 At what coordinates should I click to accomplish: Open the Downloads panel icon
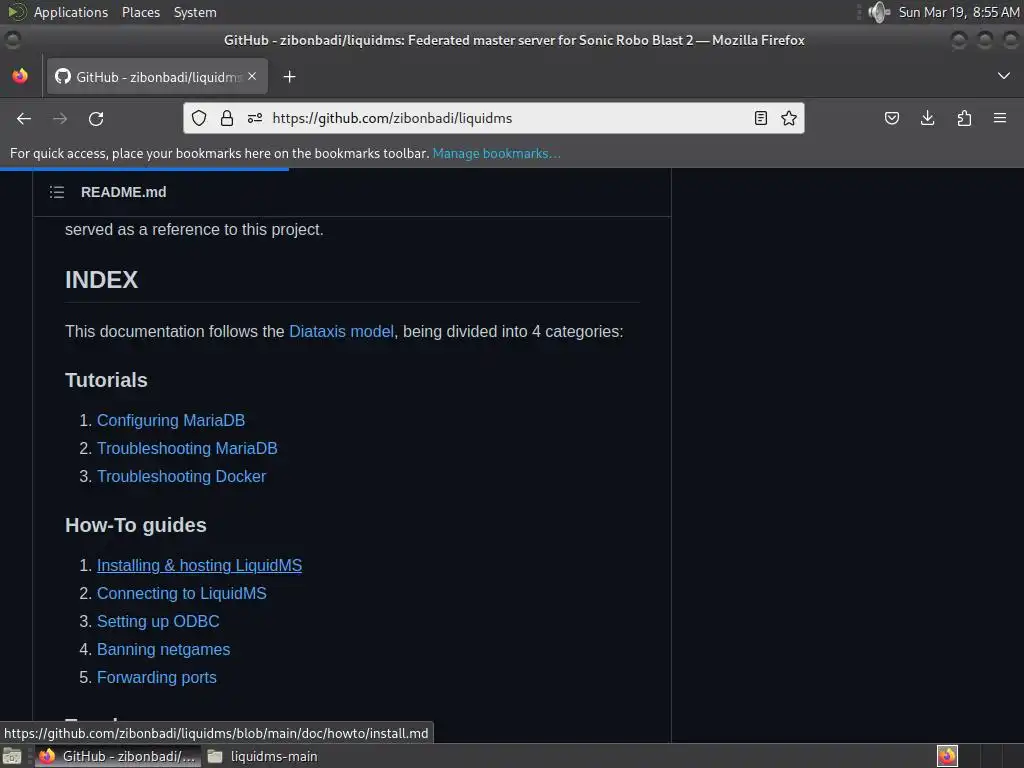pos(927,118)
